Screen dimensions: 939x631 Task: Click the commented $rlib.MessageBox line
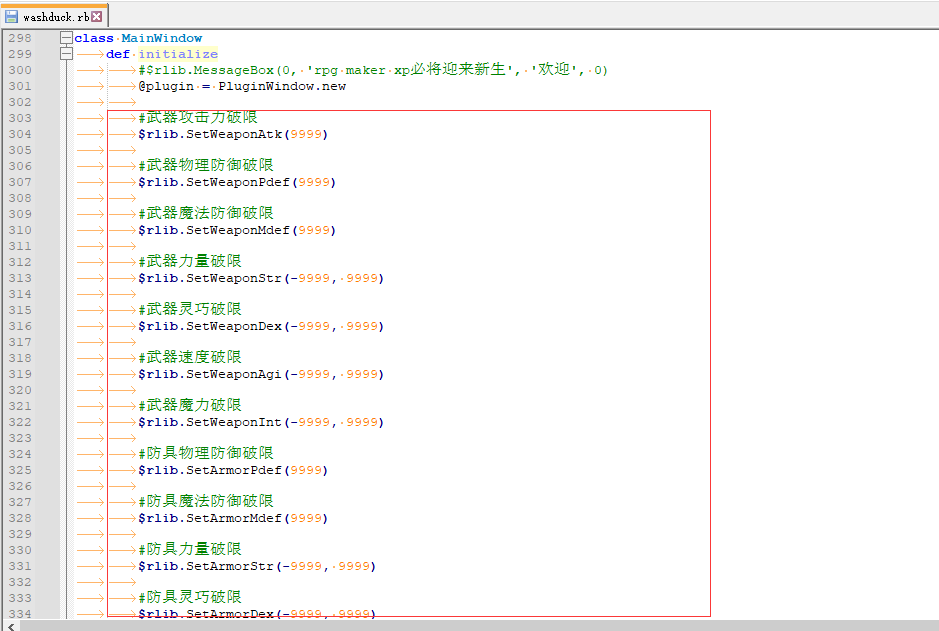pos(373,70)
